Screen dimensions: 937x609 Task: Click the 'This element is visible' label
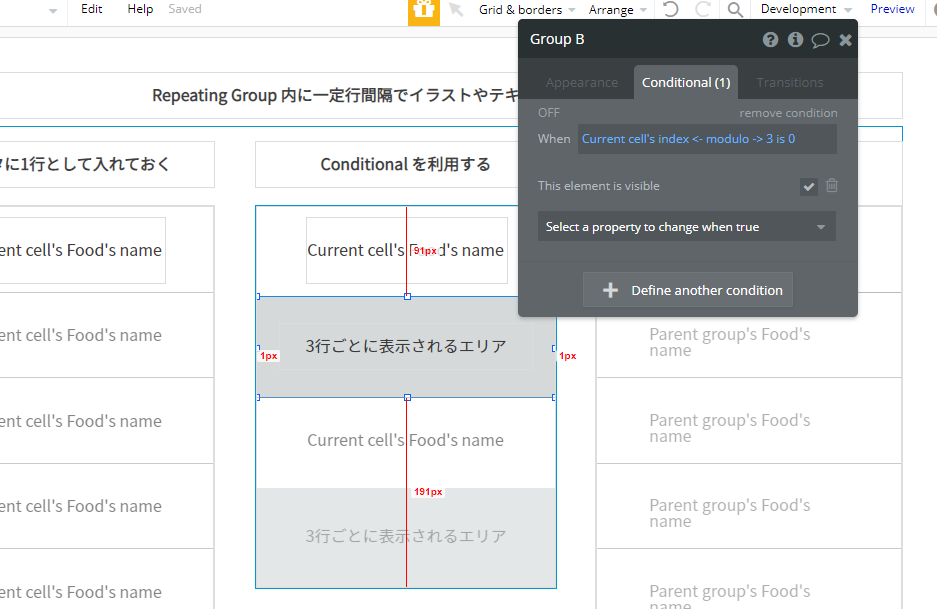[x=598, y=186]
